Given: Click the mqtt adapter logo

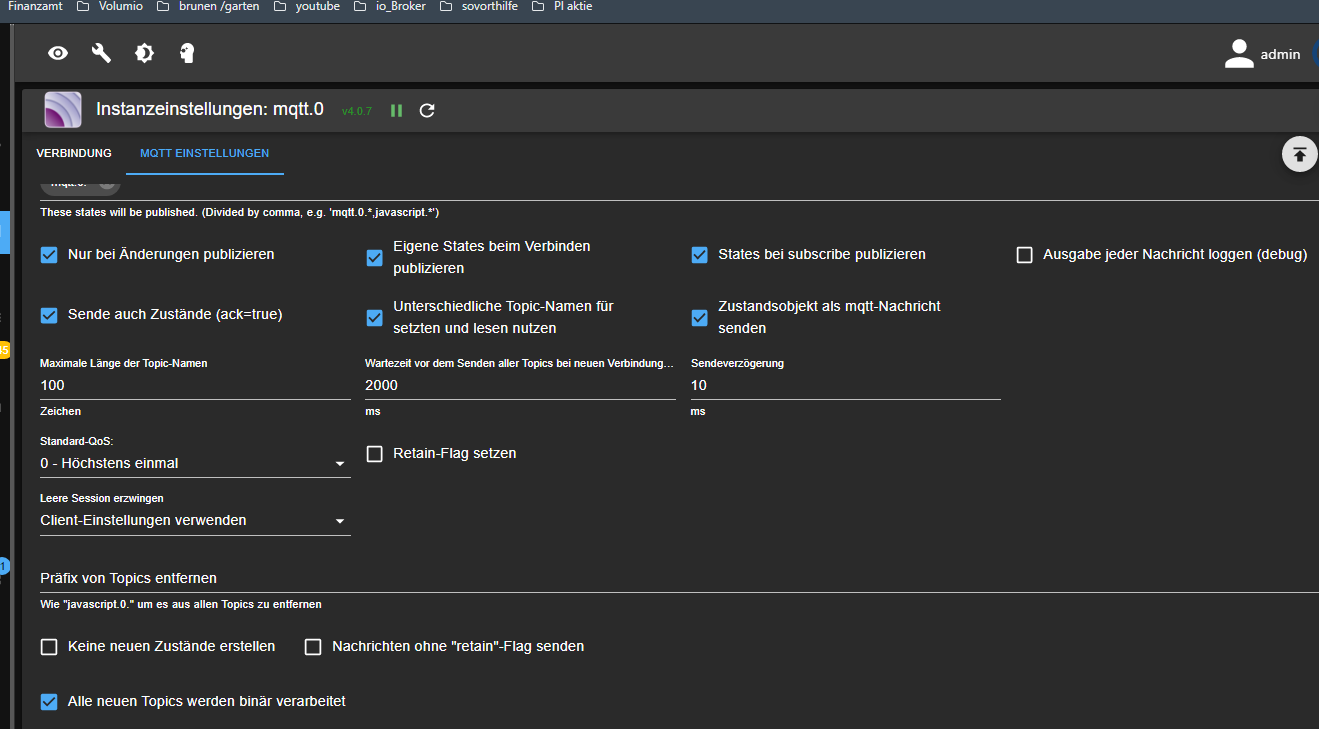Looking at the screenshot, I should [x=63, y=110].
